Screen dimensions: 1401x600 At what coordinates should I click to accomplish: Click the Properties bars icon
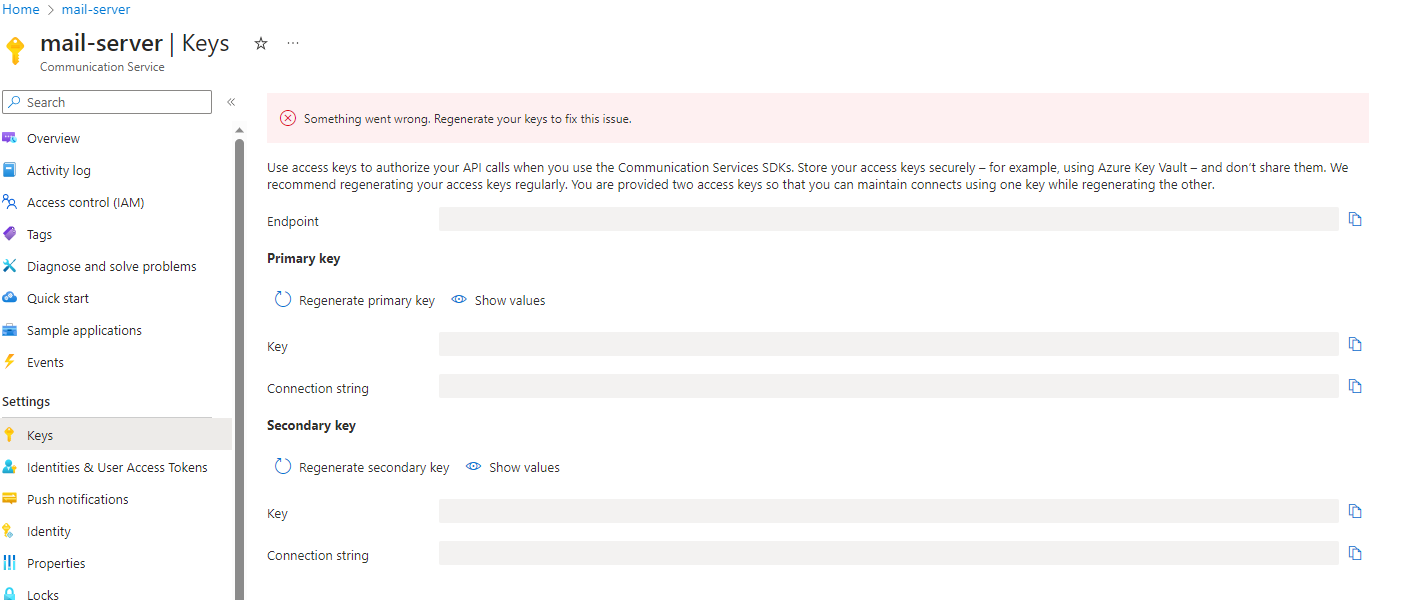click(x=9, y=563)
